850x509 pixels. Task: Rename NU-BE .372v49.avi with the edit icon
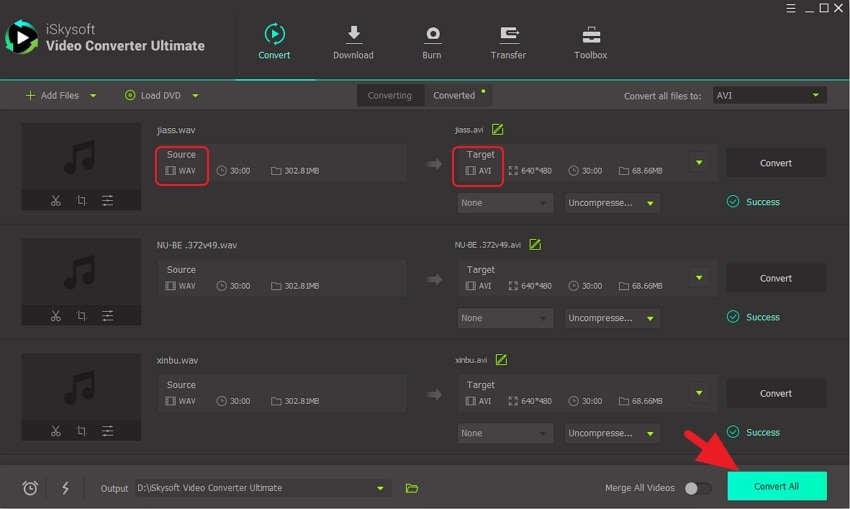click(x=535, y=244)
